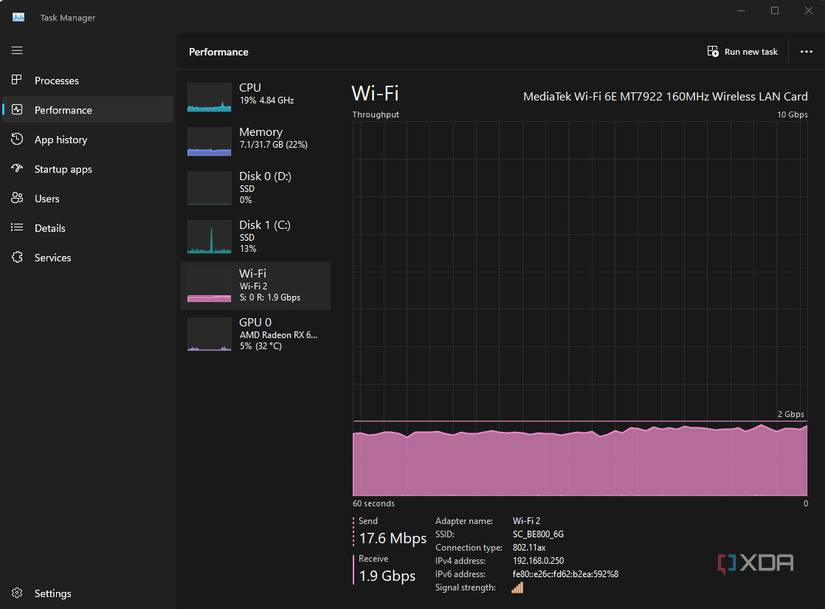Open the Processes page
Screen dimensions: 825x609
tap(87, 80)
